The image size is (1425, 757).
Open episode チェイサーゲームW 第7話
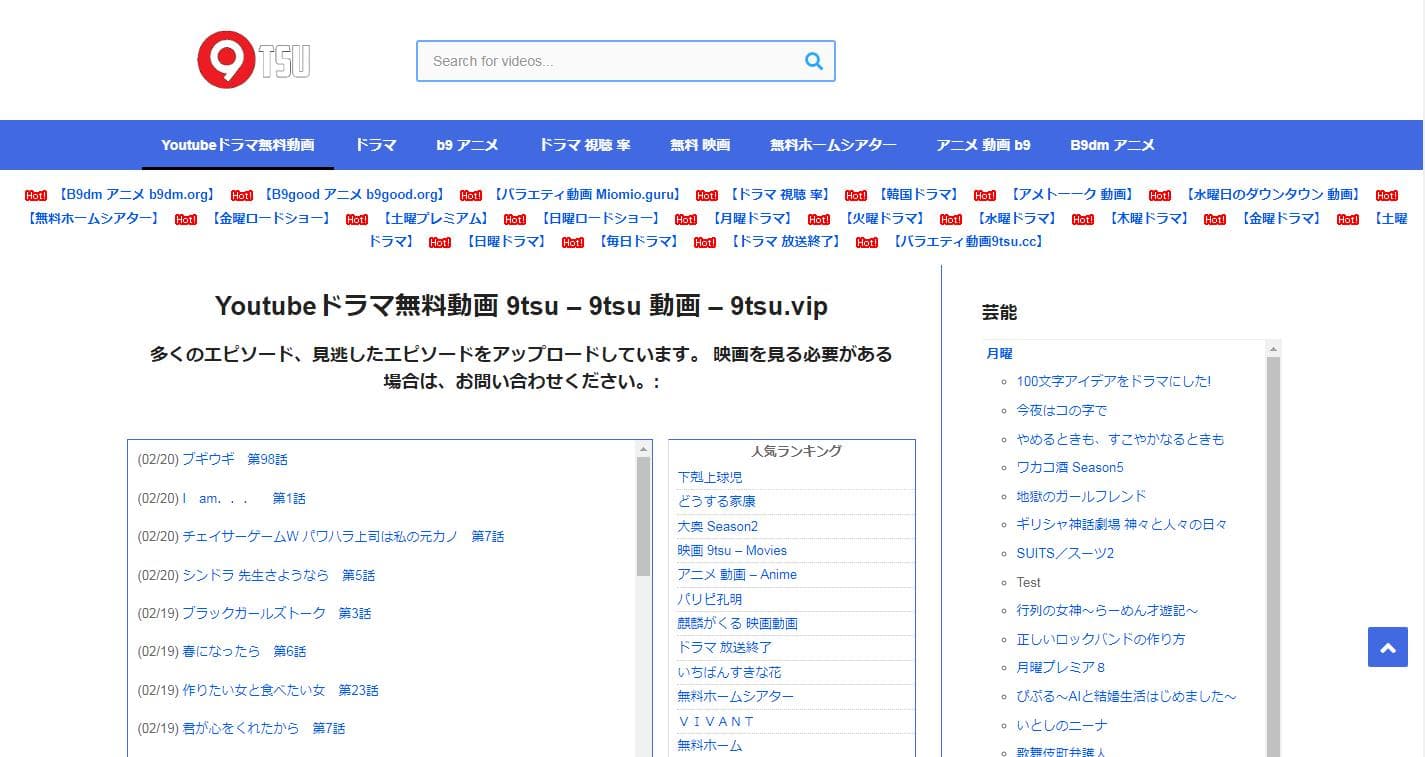click(343, 536)
